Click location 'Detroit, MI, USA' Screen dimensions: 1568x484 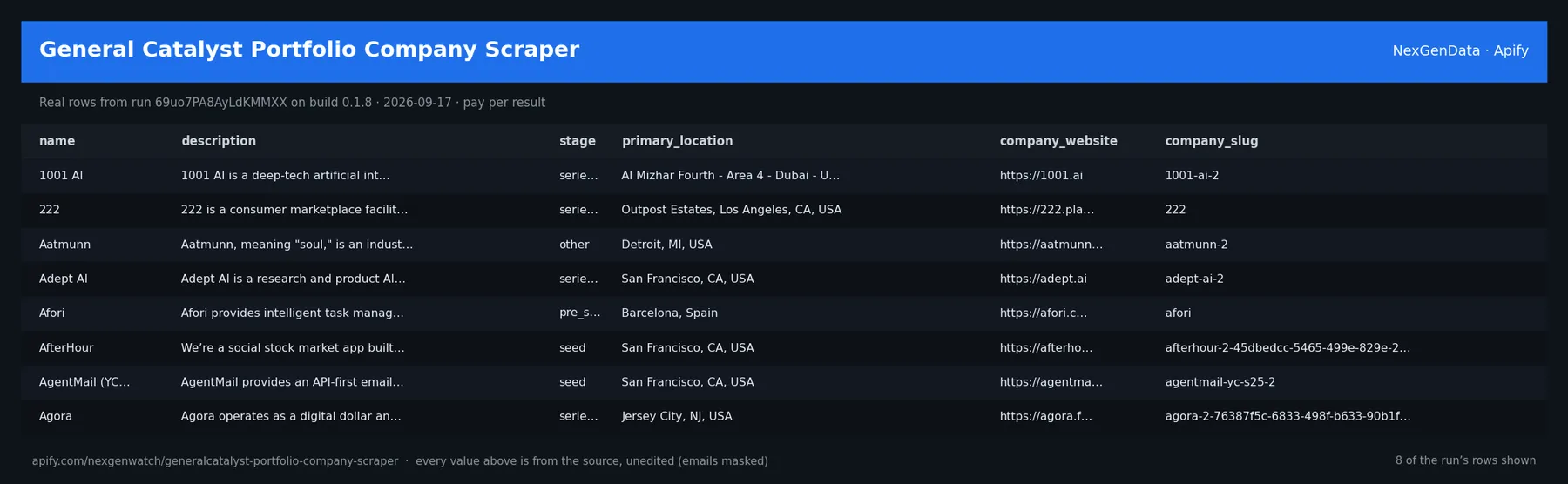coord(667,245)
